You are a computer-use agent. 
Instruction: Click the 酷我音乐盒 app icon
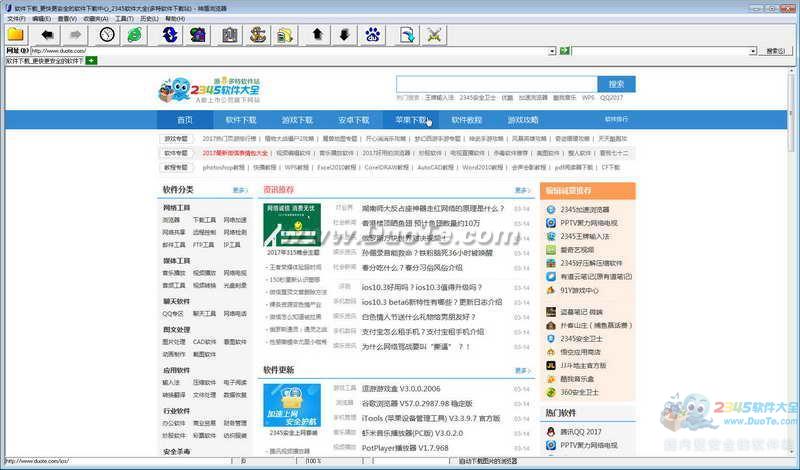pos(551,379)
